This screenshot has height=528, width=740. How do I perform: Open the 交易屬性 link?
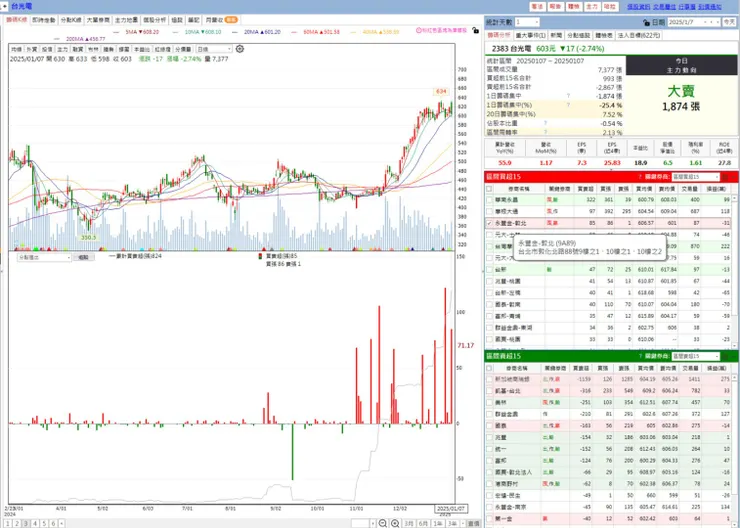[x=664, y=7]
